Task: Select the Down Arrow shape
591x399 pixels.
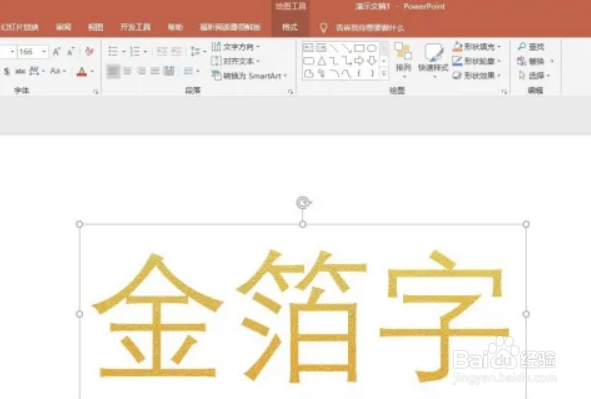Action: pos(372,61)
